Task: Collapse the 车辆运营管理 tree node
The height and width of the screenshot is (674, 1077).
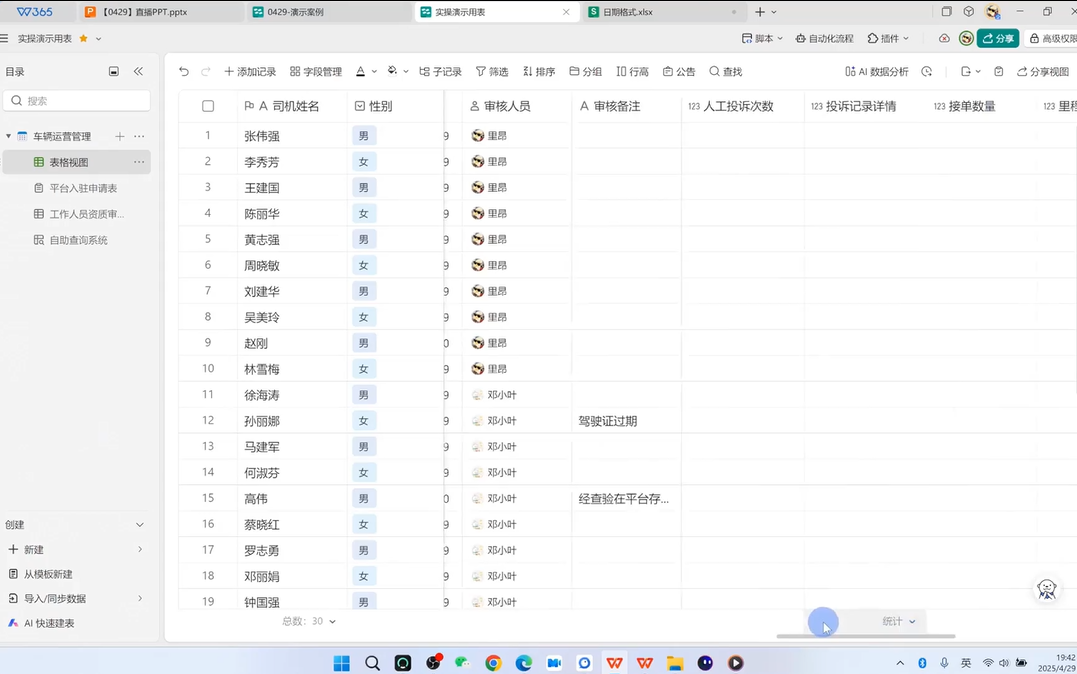Action: (x=9, y=136)
